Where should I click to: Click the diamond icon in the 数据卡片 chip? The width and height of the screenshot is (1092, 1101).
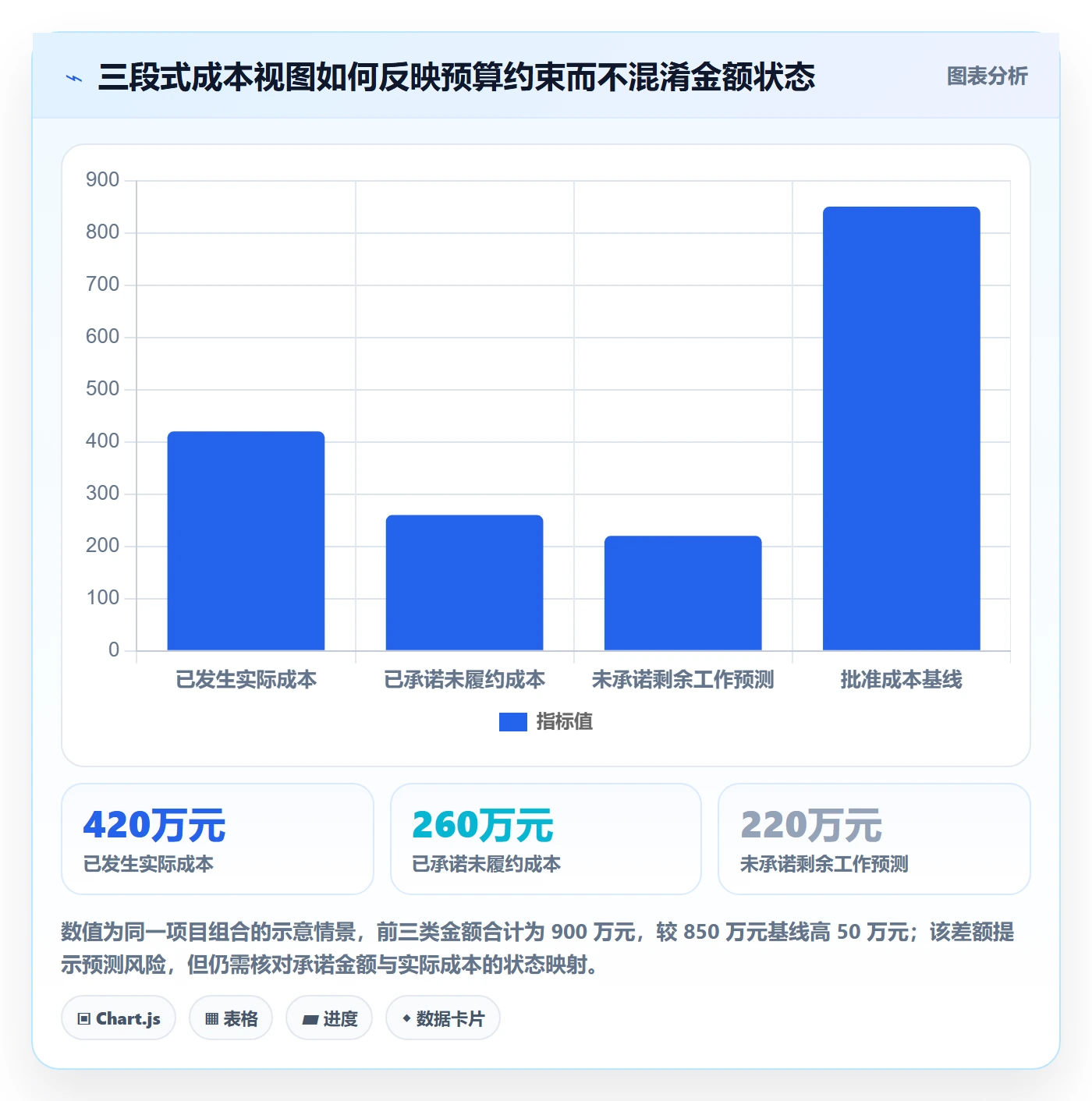coord(406,1018)
